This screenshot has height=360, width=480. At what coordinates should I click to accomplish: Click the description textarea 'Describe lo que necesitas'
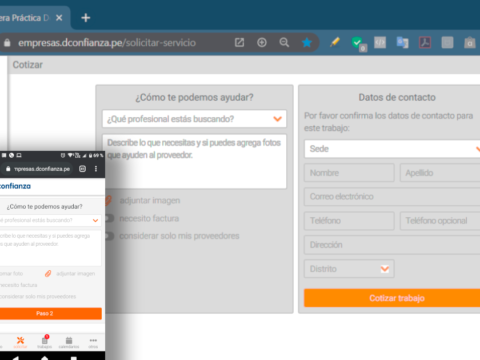coord(194,161)
